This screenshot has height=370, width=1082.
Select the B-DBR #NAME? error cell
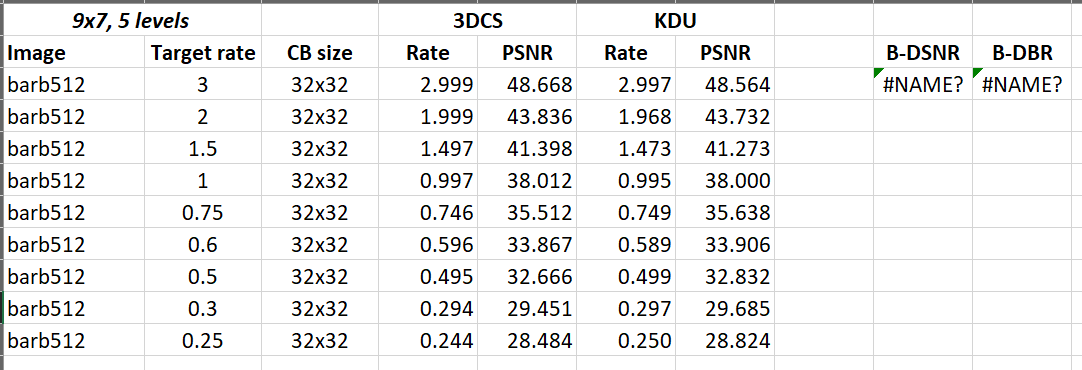(x=1021, y=84)
